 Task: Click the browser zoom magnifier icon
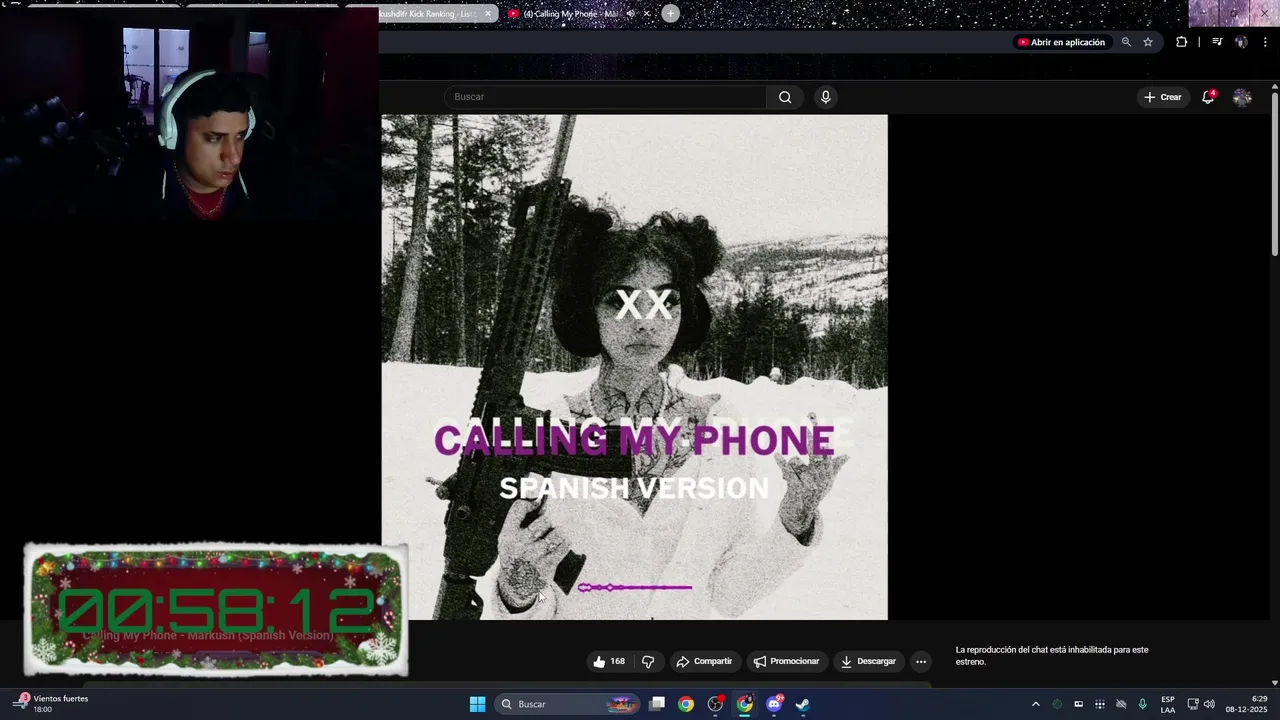1126,42
